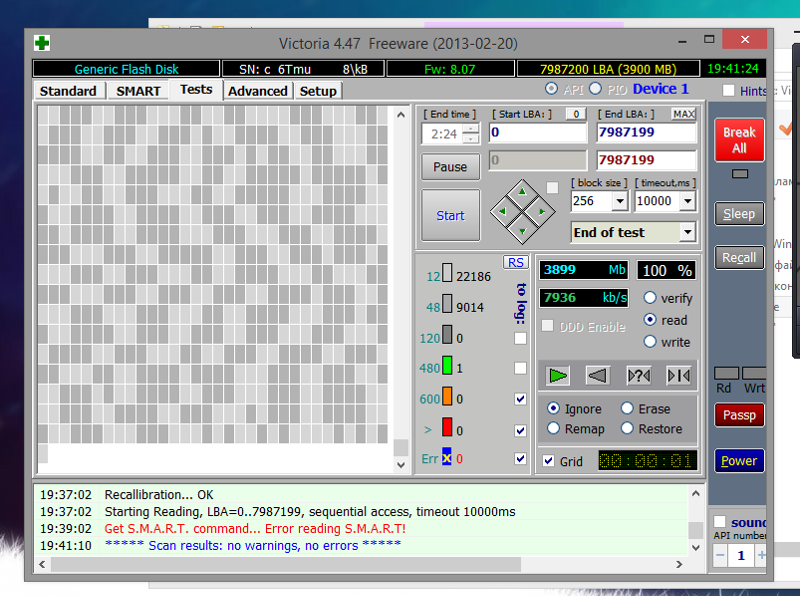The width and height of the screenshot is (800, 596).
Task: Click the right arrow on navigation diamond
Action: coord(541,211)
